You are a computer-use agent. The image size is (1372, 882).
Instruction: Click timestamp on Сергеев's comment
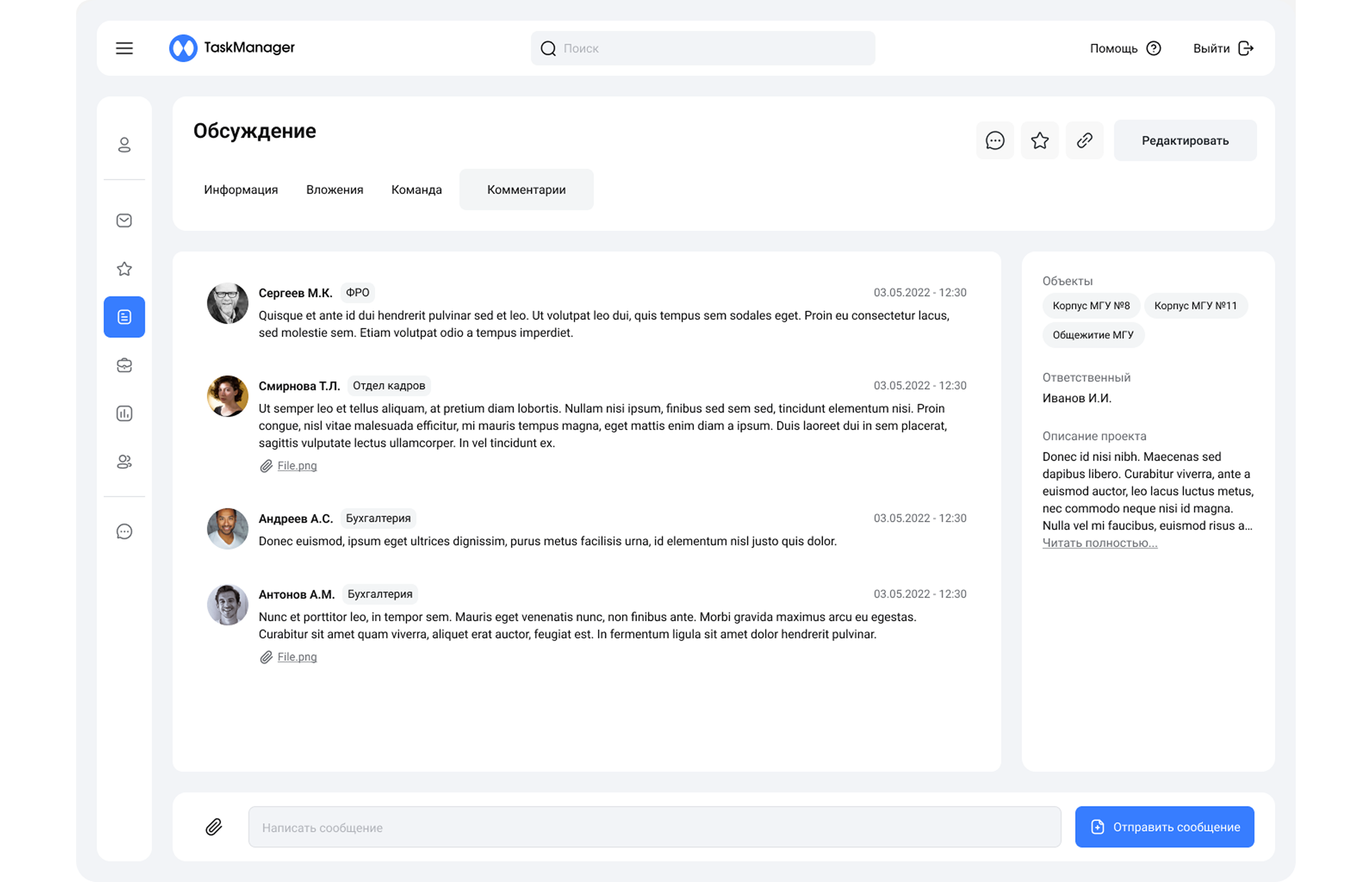(x=920, y=293)
